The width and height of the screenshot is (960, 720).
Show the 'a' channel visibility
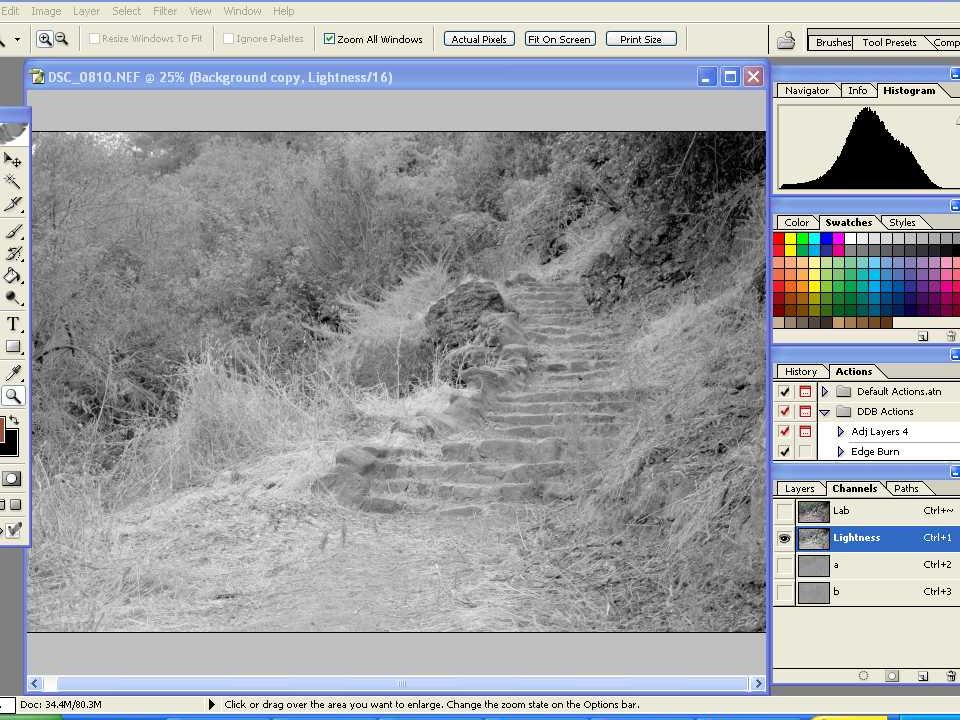click(784, 565)
